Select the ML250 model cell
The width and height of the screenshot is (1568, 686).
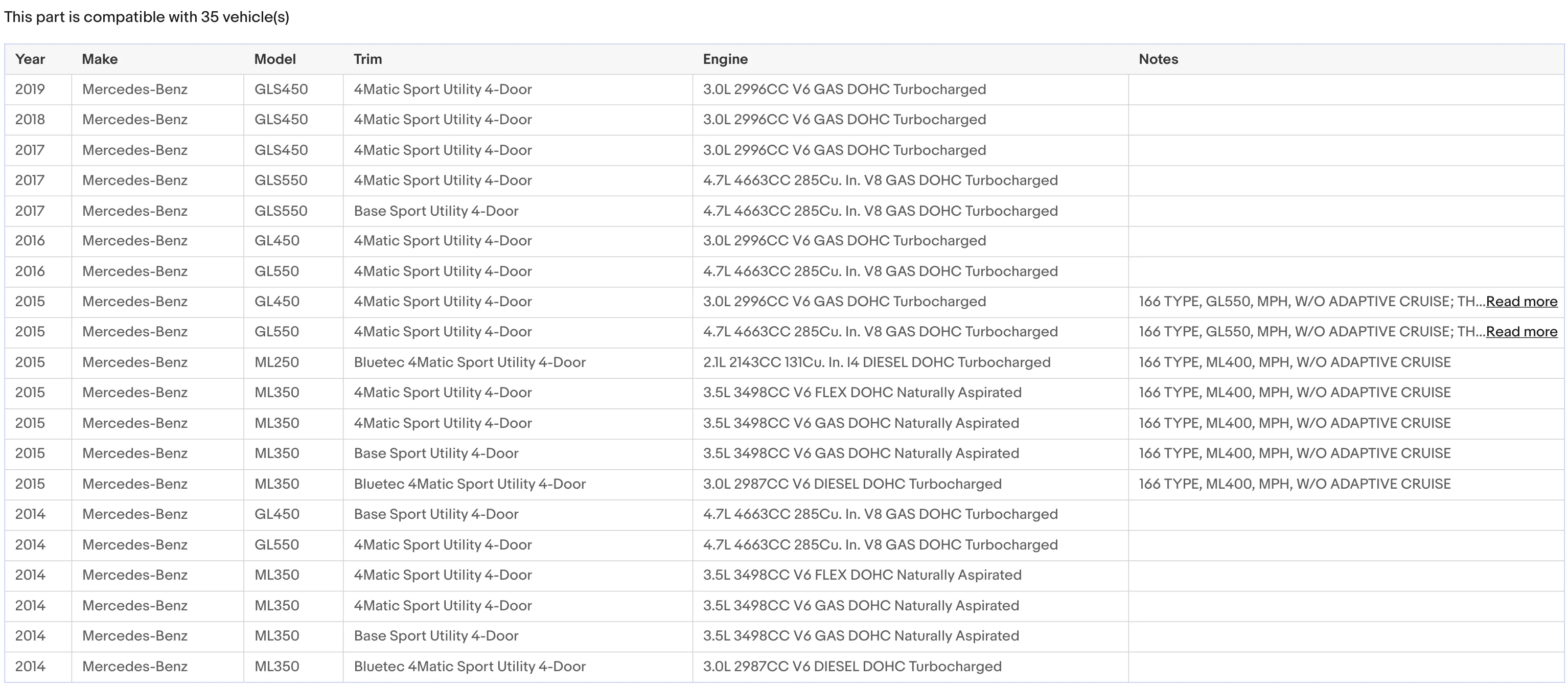pos(293,363)
